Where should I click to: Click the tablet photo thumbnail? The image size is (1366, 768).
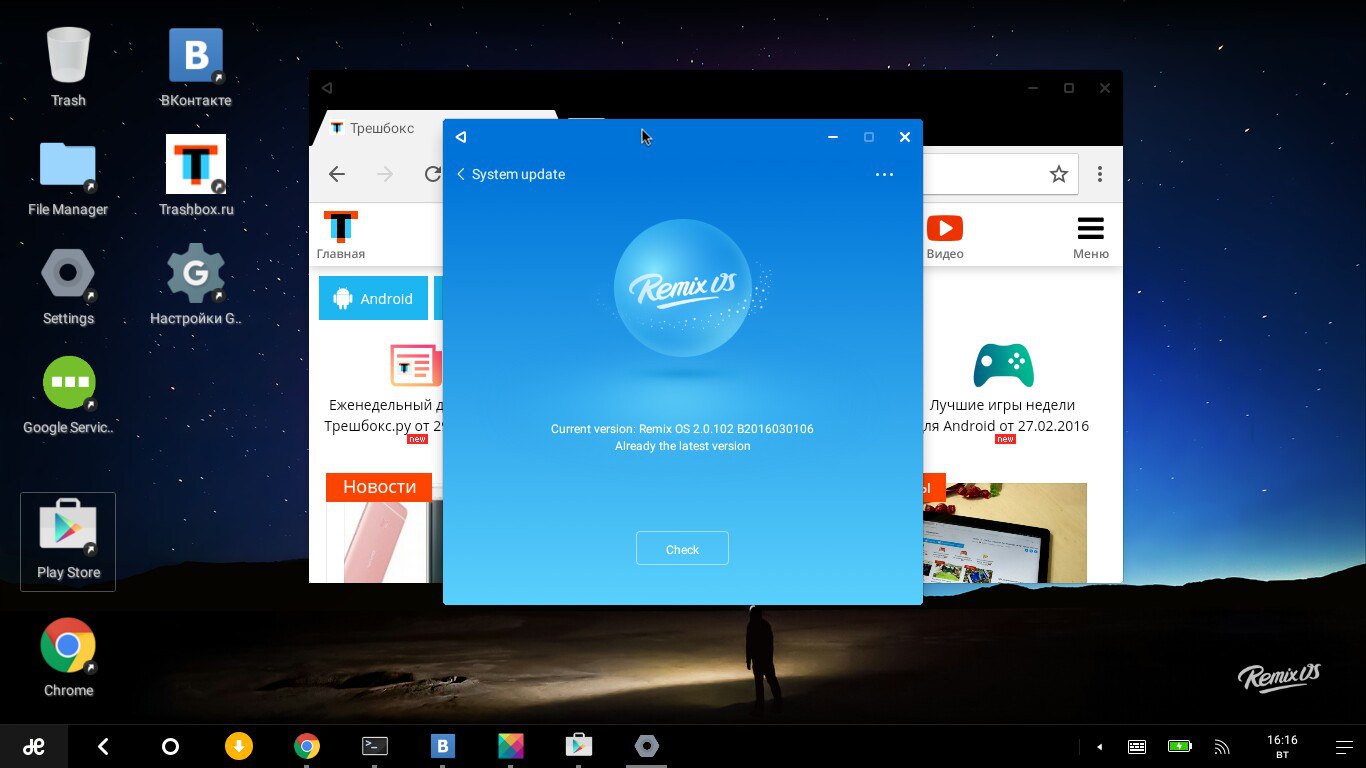[1004, 533]
